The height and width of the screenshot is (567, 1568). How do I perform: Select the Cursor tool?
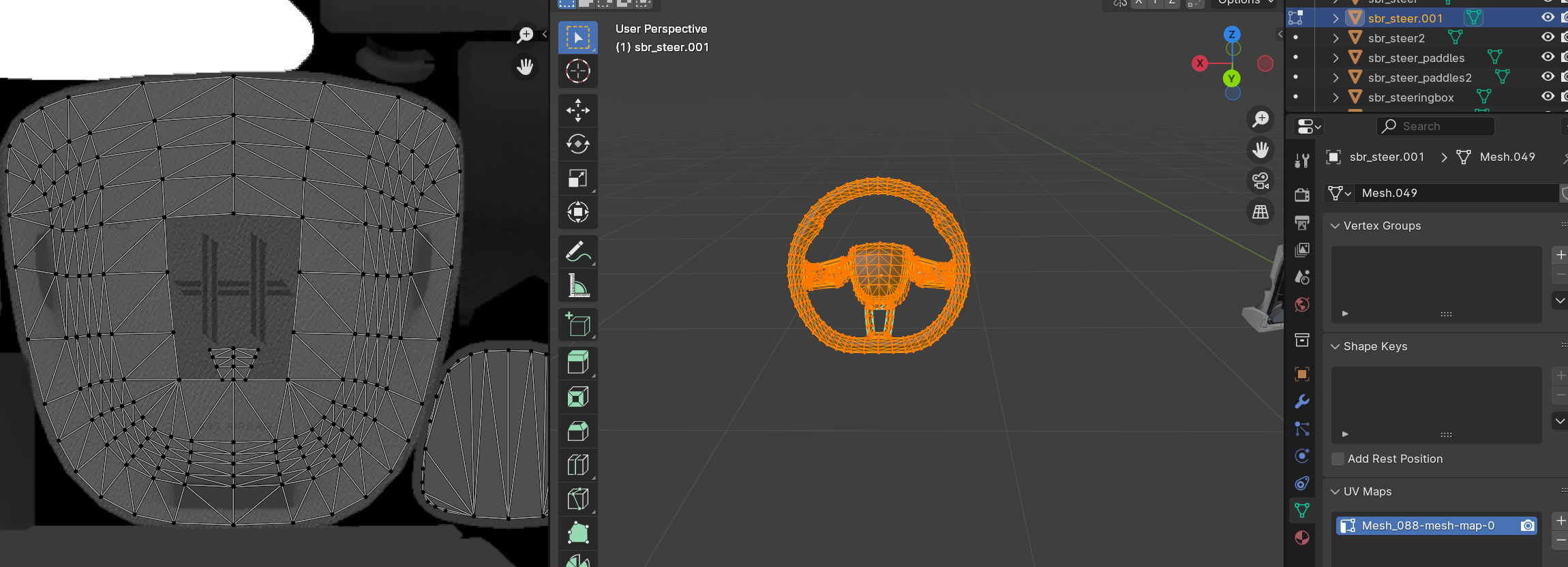click(577, 71)
